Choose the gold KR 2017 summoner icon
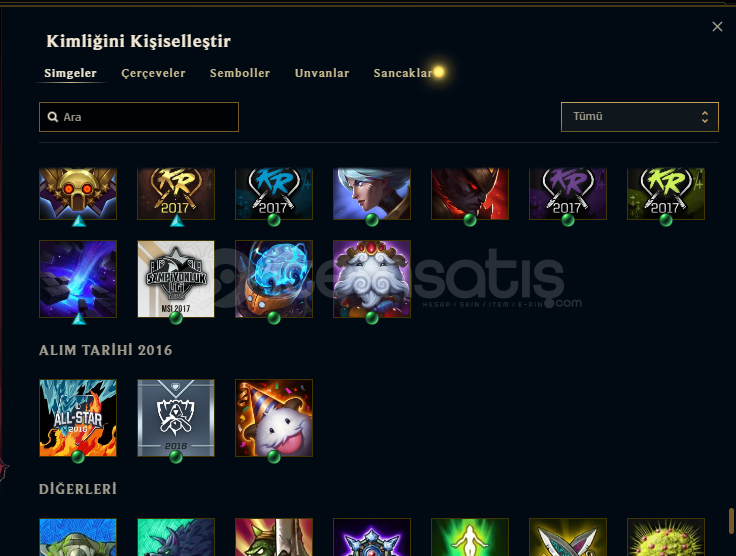736x556 pixels. click(x=176, y=194)
